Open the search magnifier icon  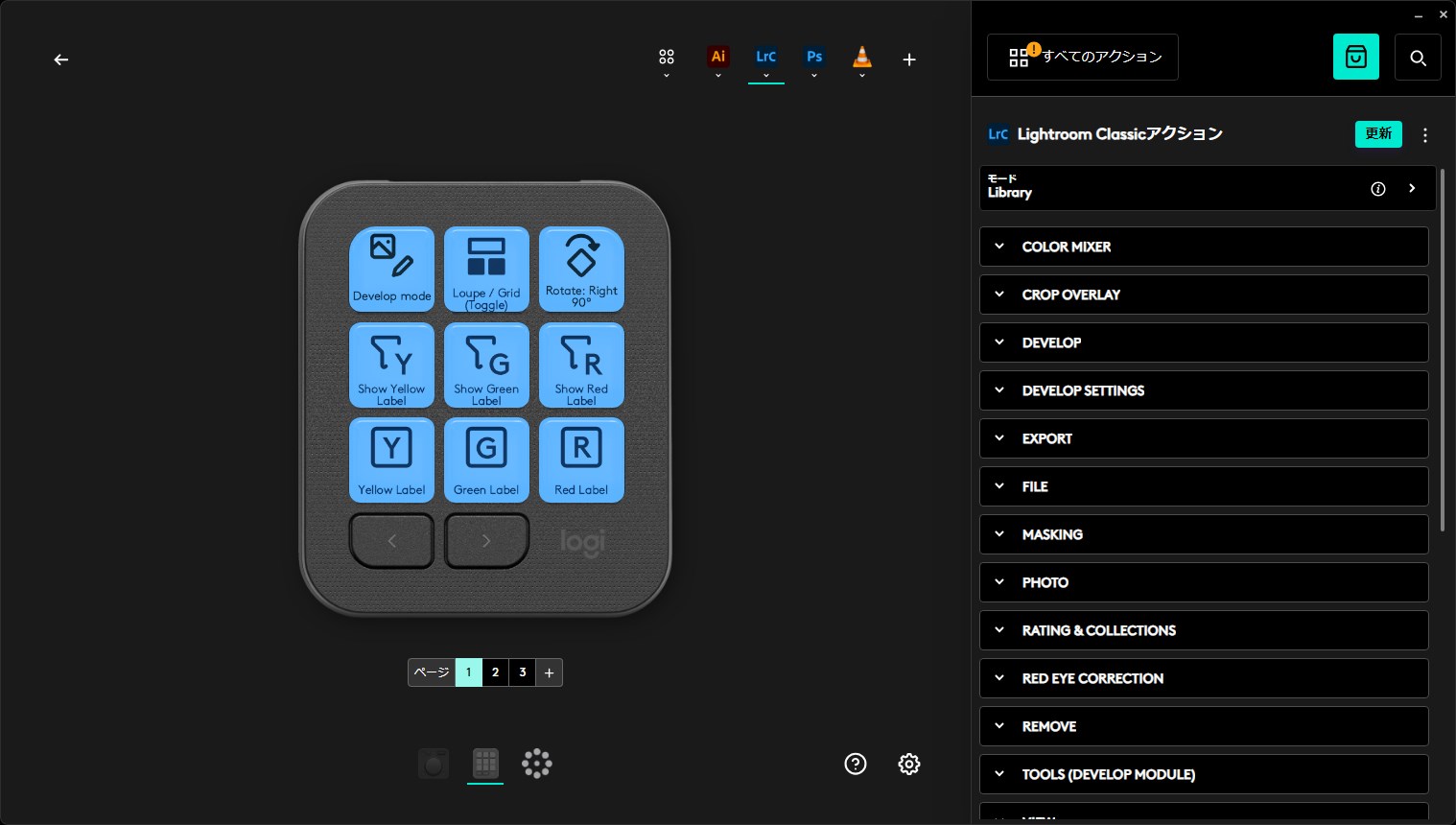(x=1418, y=58)
